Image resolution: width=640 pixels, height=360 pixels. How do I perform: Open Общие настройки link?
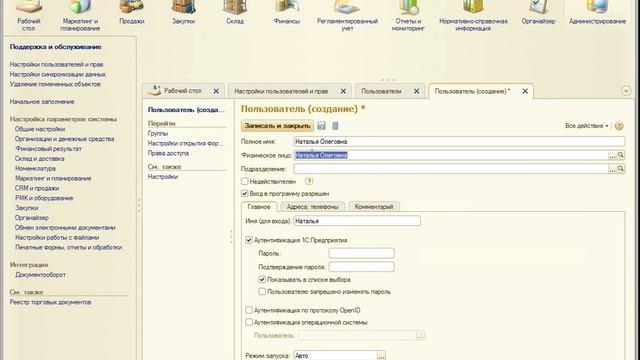(x=40, y=129)
